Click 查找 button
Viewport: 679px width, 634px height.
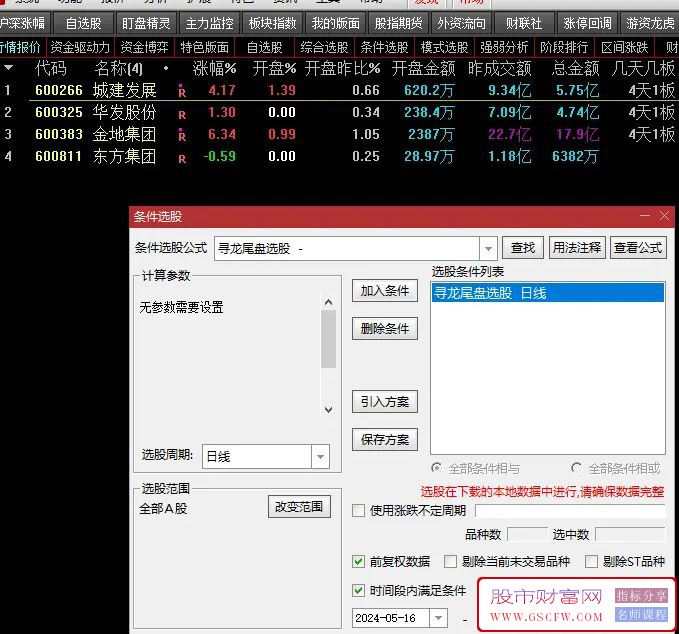[x=523, y=248]
